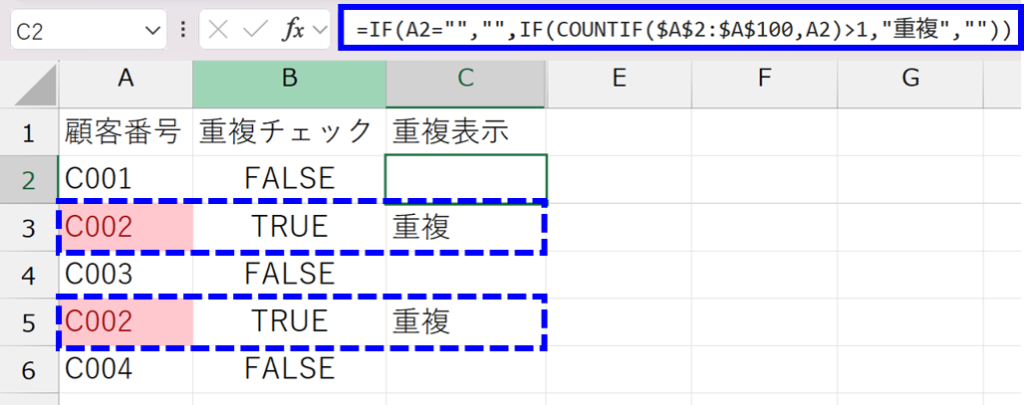Click the three-dot handle beside Name Box
The height and width of the screenshot is (405, 1024).
click(x=183, y=30)
